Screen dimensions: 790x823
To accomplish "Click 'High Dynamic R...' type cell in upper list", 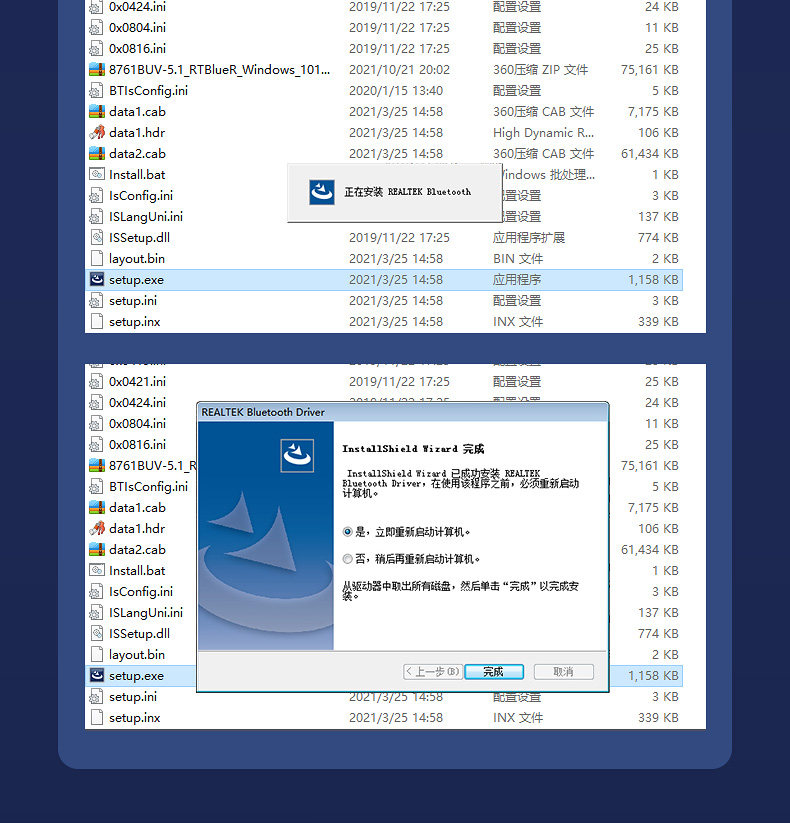I will click(x=543, y=133).
